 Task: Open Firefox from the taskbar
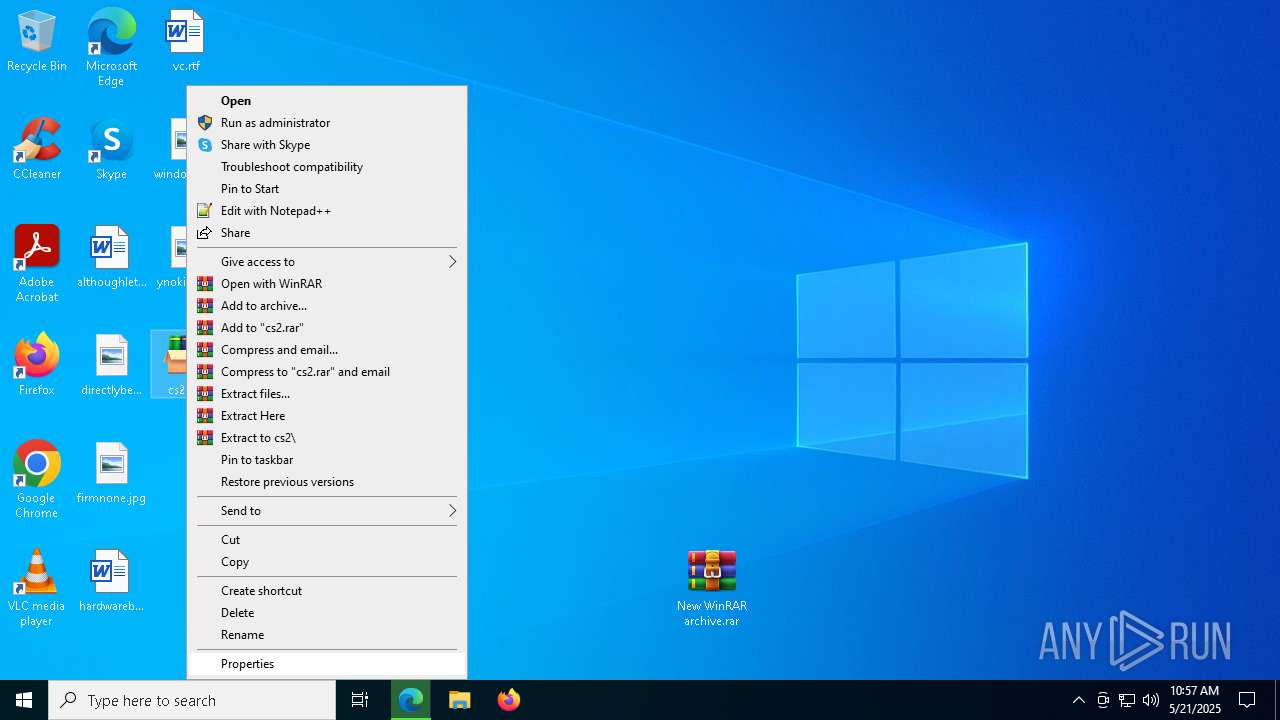[x=508, y=700]
